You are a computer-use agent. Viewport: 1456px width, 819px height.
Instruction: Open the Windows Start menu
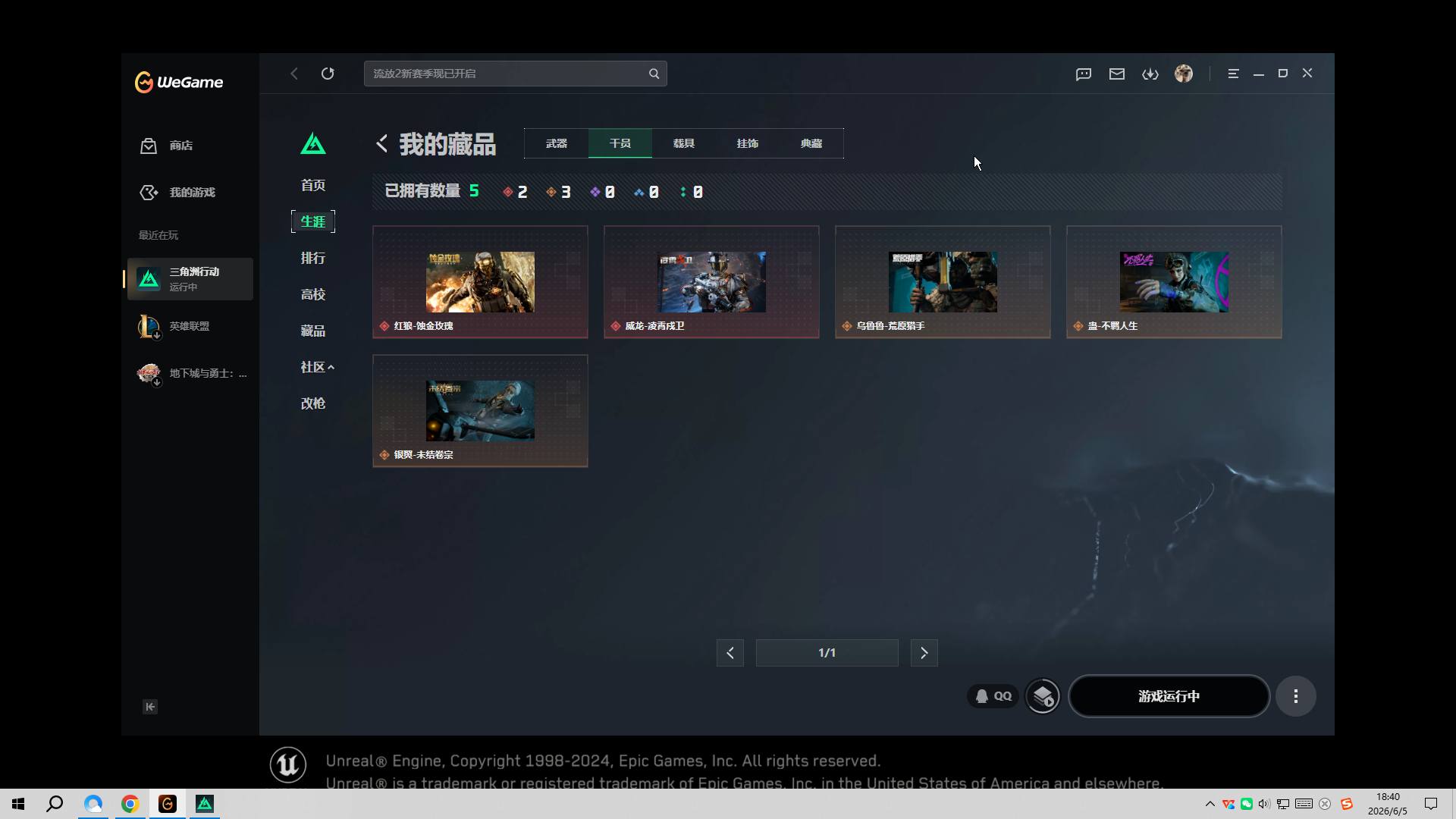pyautogui.click(x=18, y=804)
